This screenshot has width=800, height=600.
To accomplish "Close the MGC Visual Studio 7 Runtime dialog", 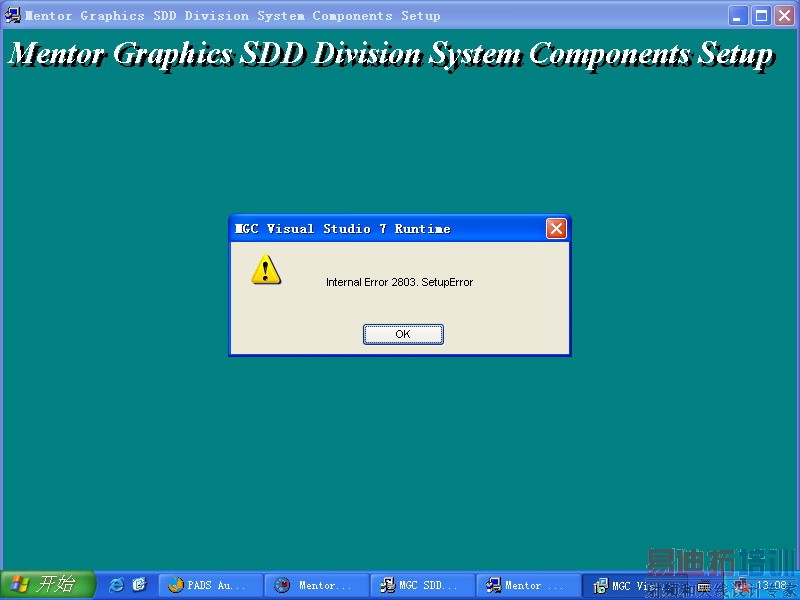I will (x=556, y=229).
